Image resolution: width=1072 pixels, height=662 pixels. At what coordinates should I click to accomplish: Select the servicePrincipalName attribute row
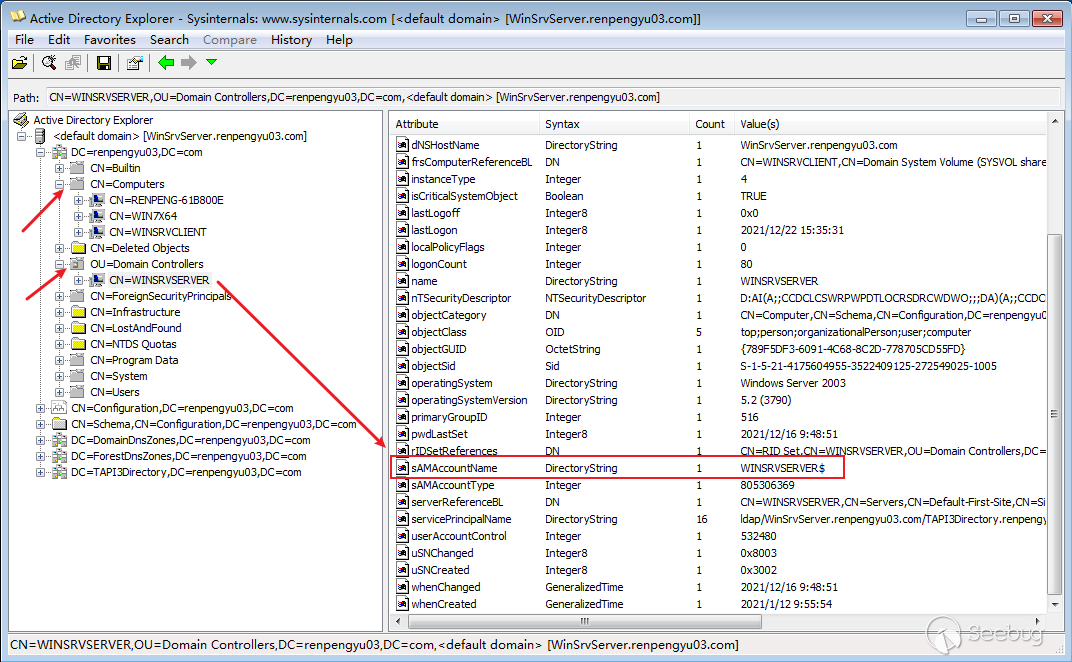(x=718, y=519)
